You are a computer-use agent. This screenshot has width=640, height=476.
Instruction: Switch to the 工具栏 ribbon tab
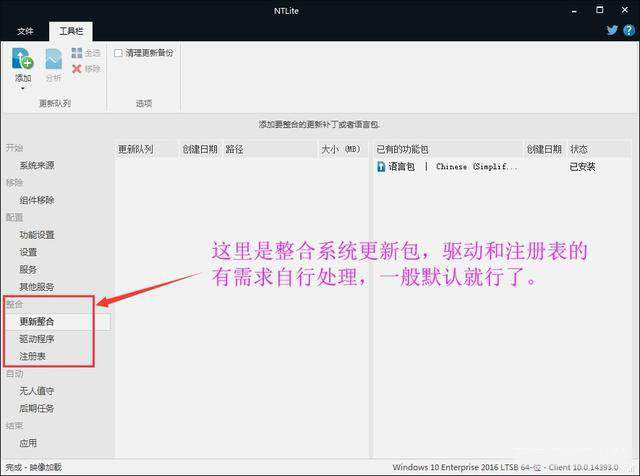tap(71, 31)
